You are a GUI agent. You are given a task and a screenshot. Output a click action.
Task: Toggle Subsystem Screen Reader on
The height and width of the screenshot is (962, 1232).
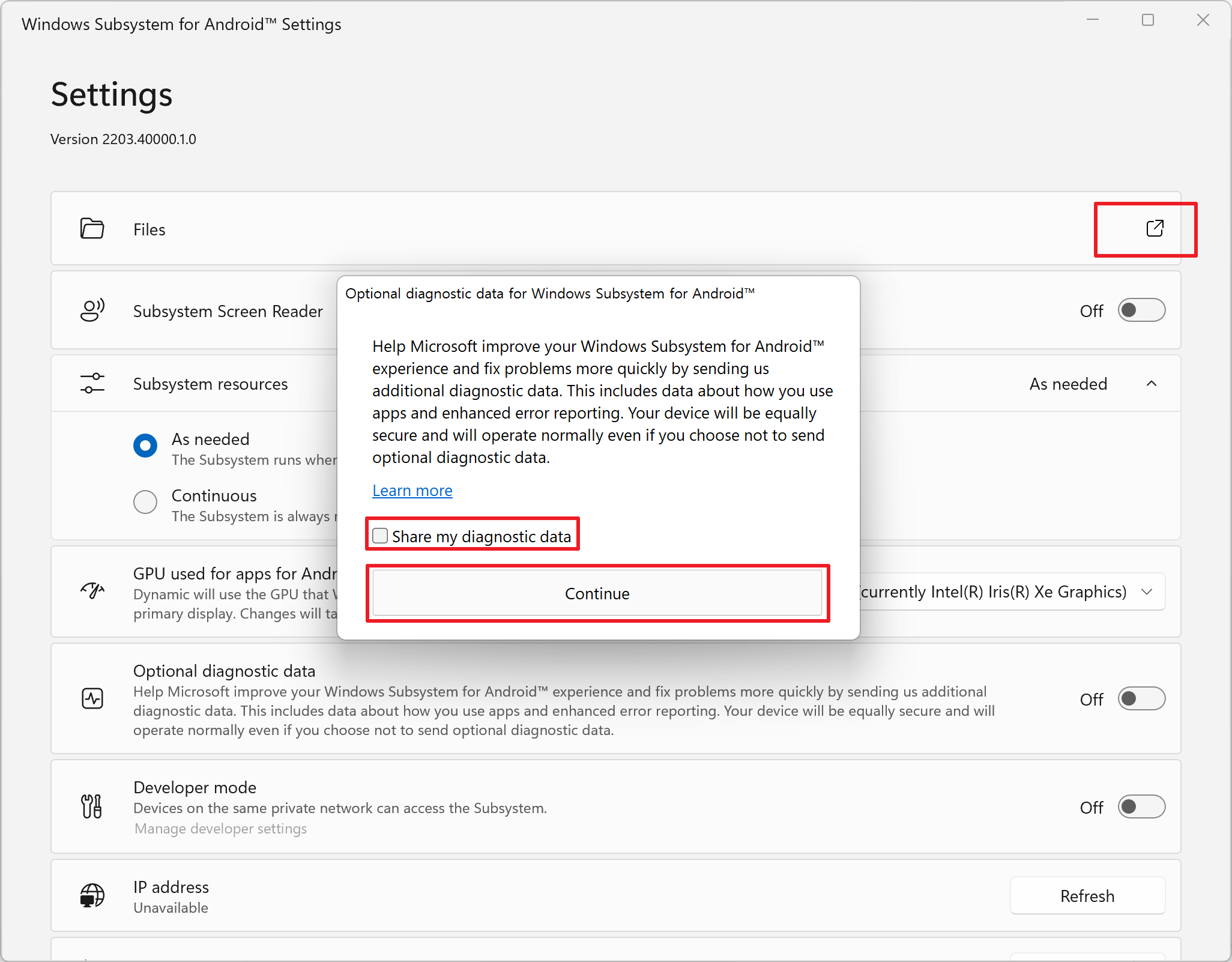1141,310
